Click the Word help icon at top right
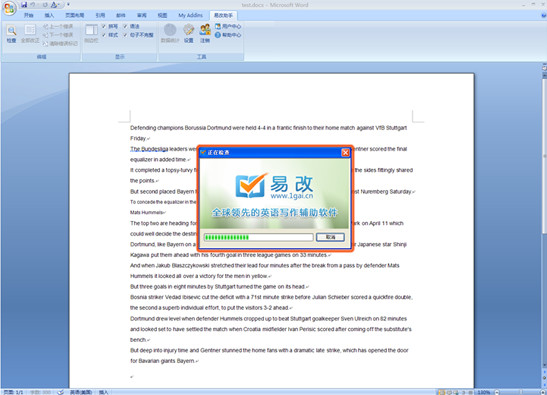 (544, 15)
